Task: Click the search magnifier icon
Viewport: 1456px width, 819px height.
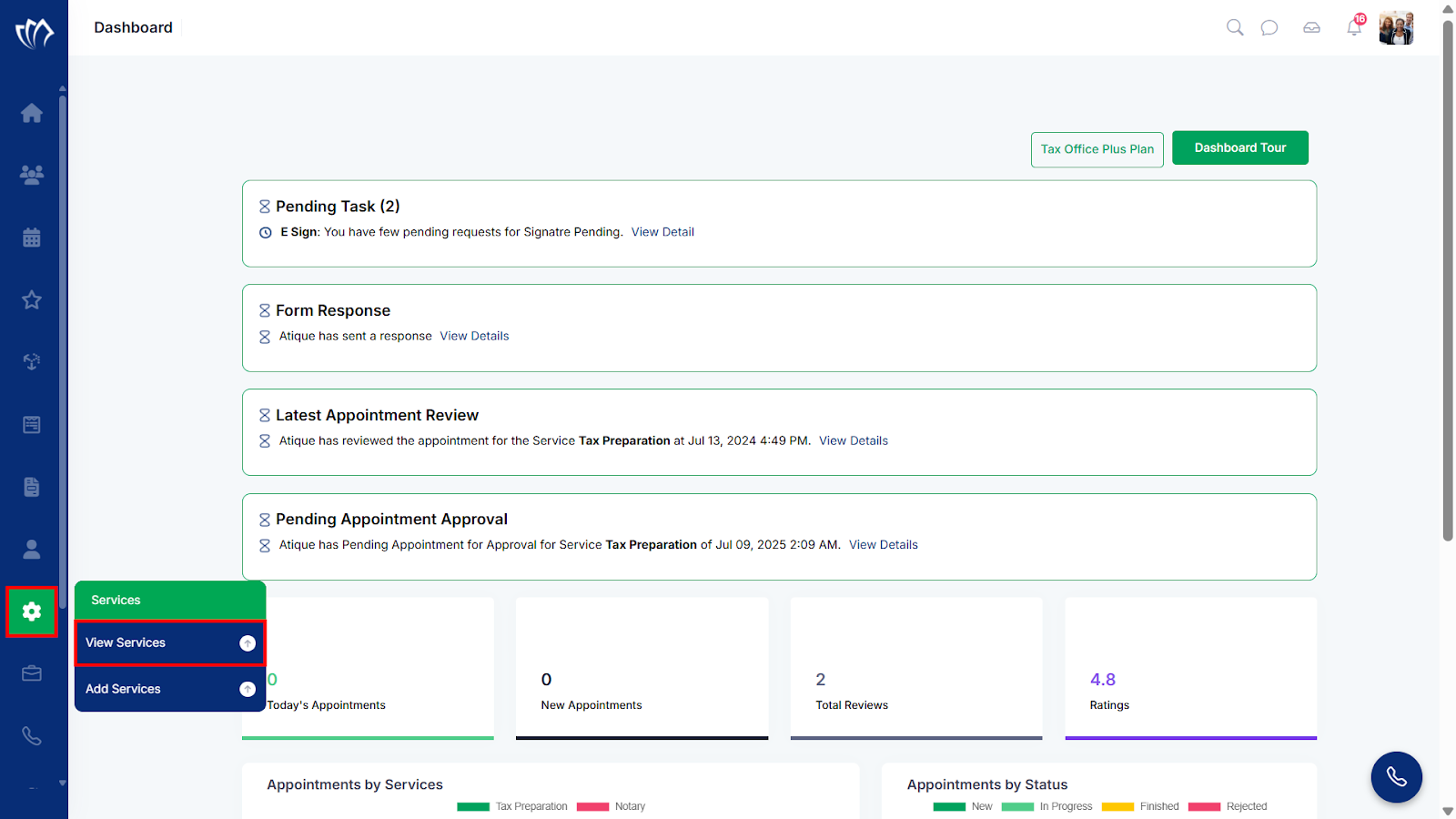Action: pos(1235,27)
